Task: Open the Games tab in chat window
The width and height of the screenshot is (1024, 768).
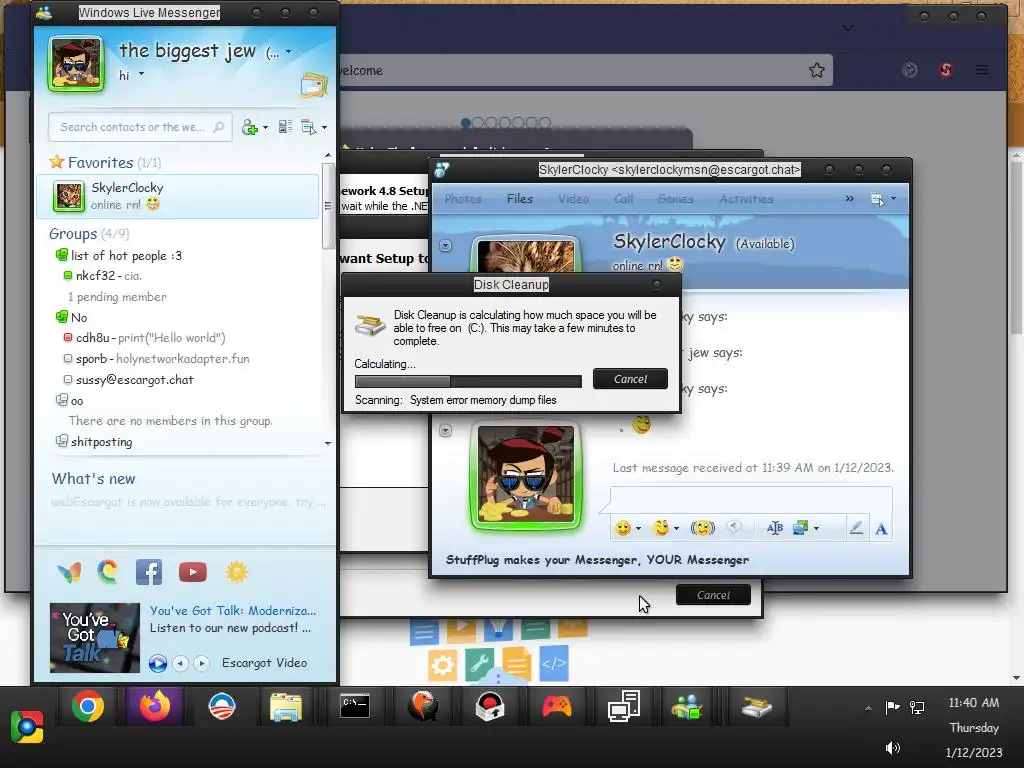Action: coord(675,199)
